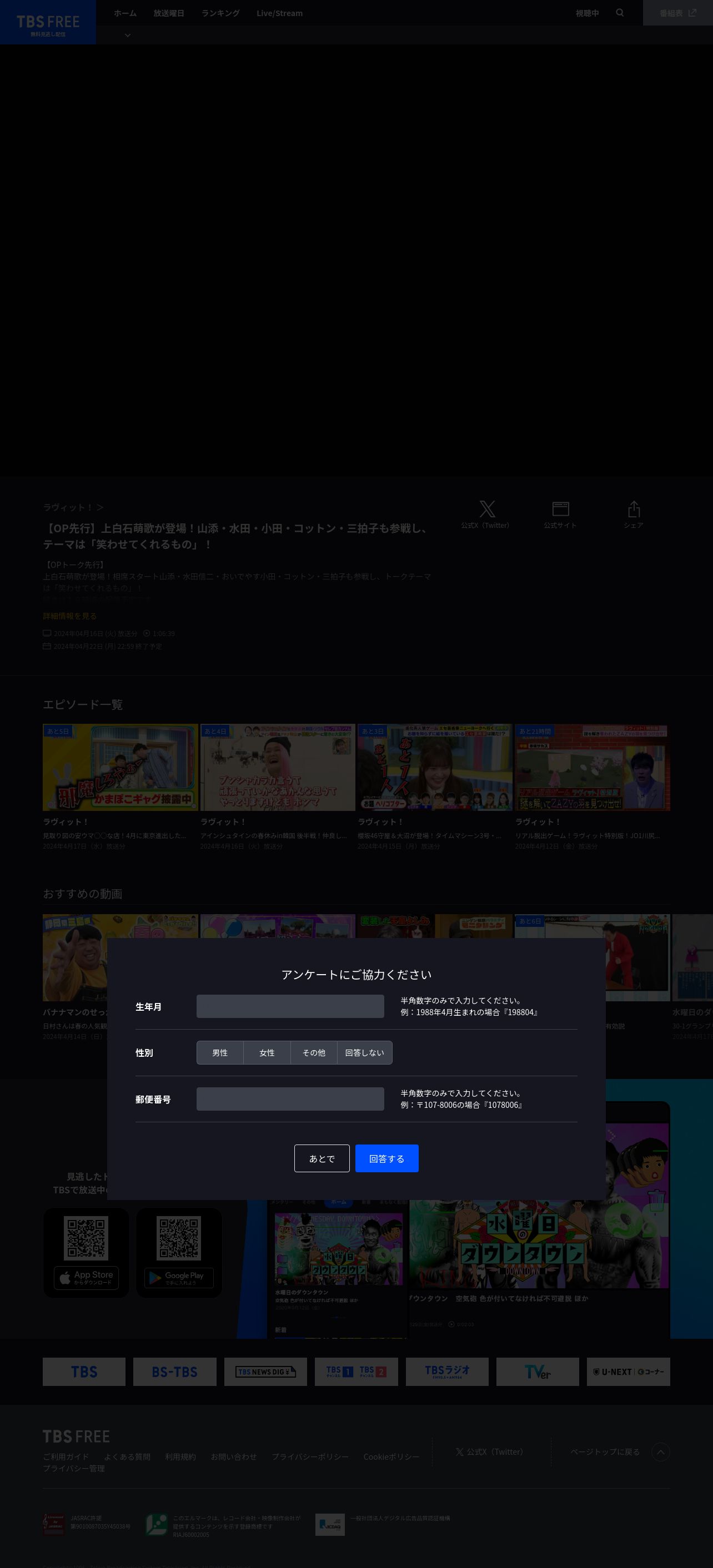Select 女性 gender option
Image resolution: width=713 pixels, height=1568 pixels.
(267, 1052)
